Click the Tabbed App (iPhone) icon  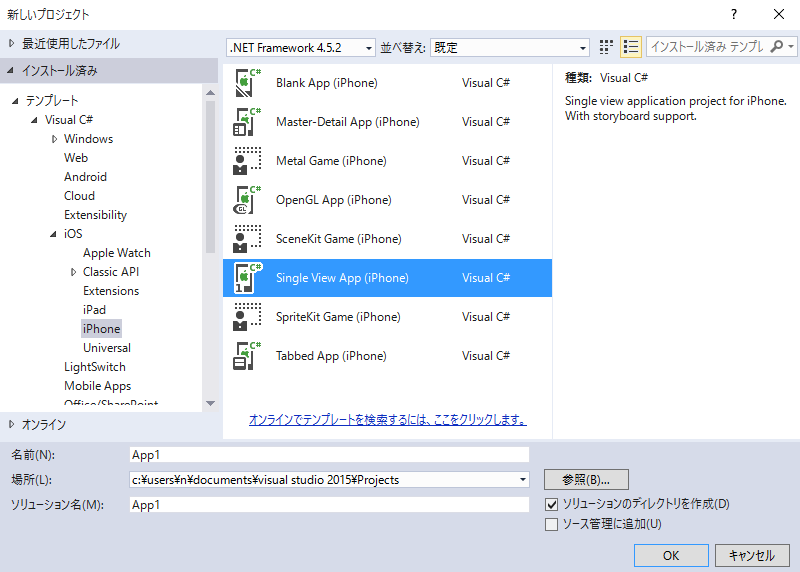[246, 356]
